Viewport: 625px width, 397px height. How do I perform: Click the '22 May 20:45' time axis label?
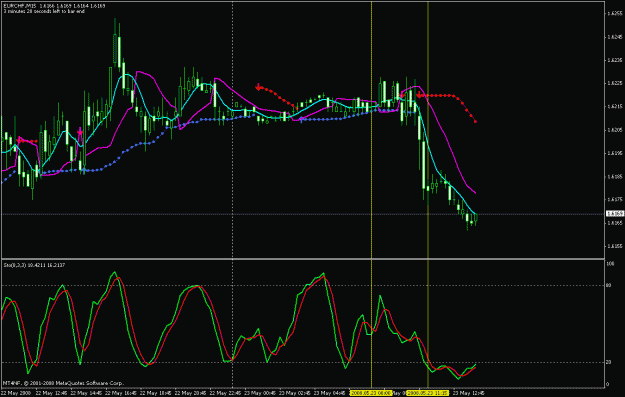[190, 393]
